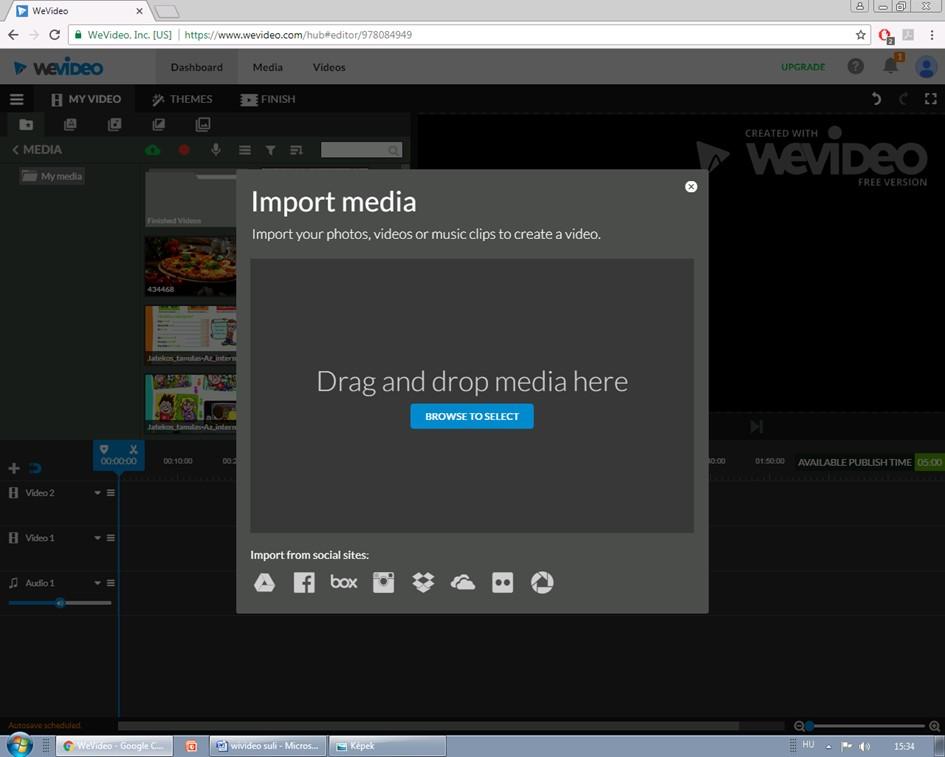Import from Google Drive icon
The image size is (945, 757).
(264, 582)
